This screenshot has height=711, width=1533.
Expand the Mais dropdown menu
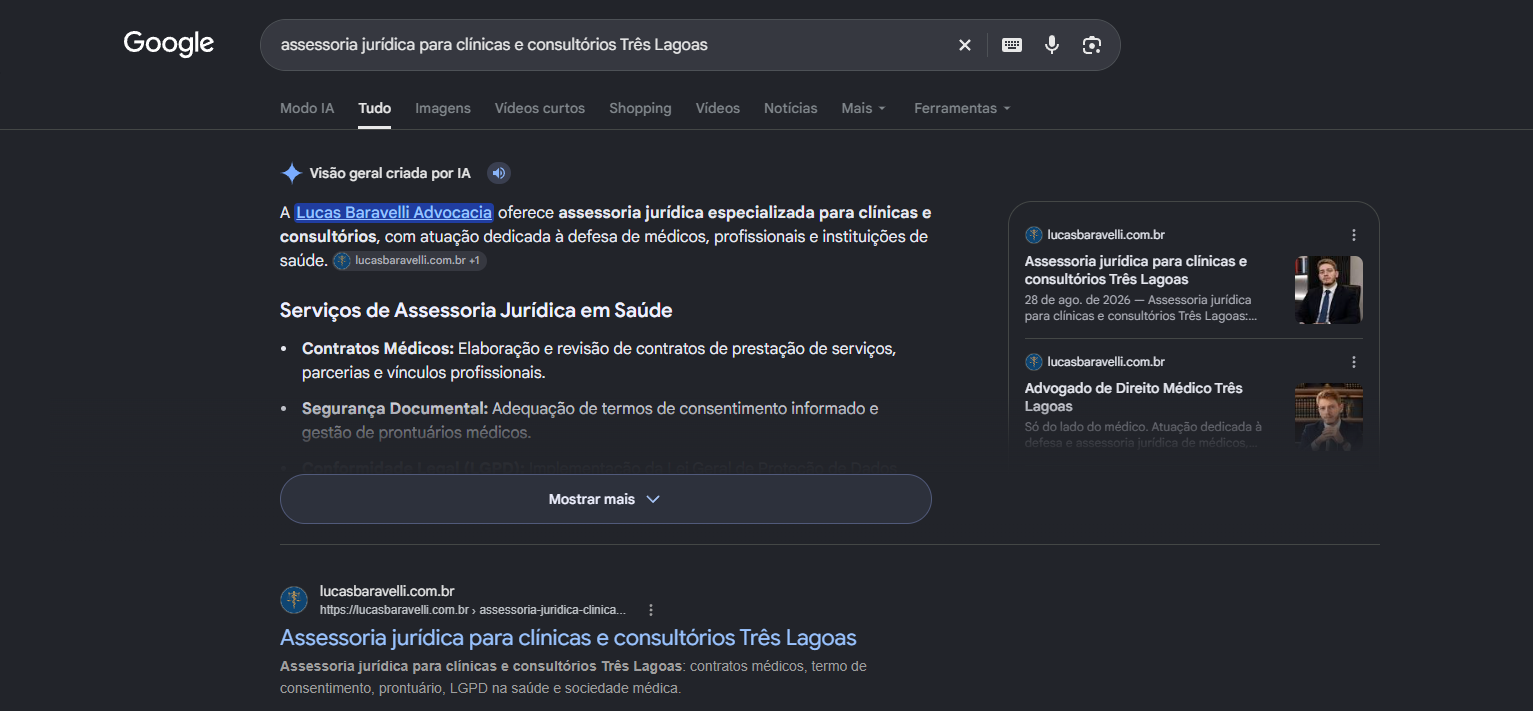864,108
